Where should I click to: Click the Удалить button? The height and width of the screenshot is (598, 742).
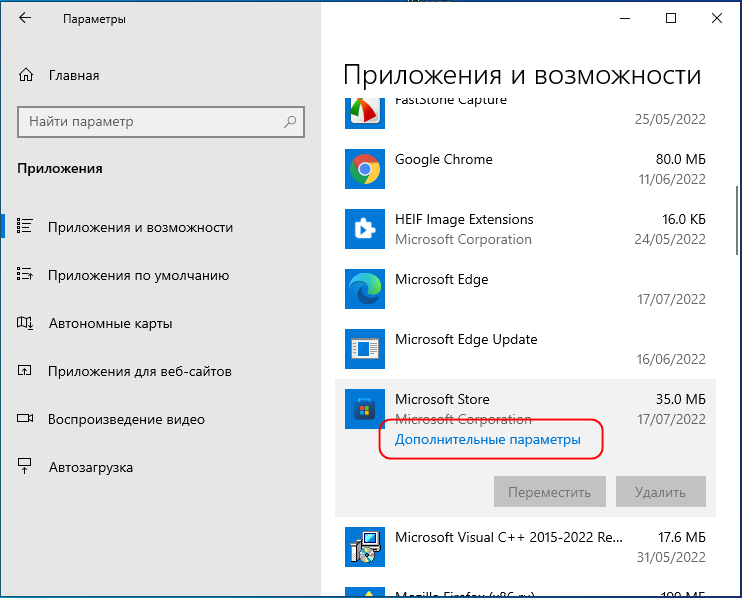coord(661,492)
